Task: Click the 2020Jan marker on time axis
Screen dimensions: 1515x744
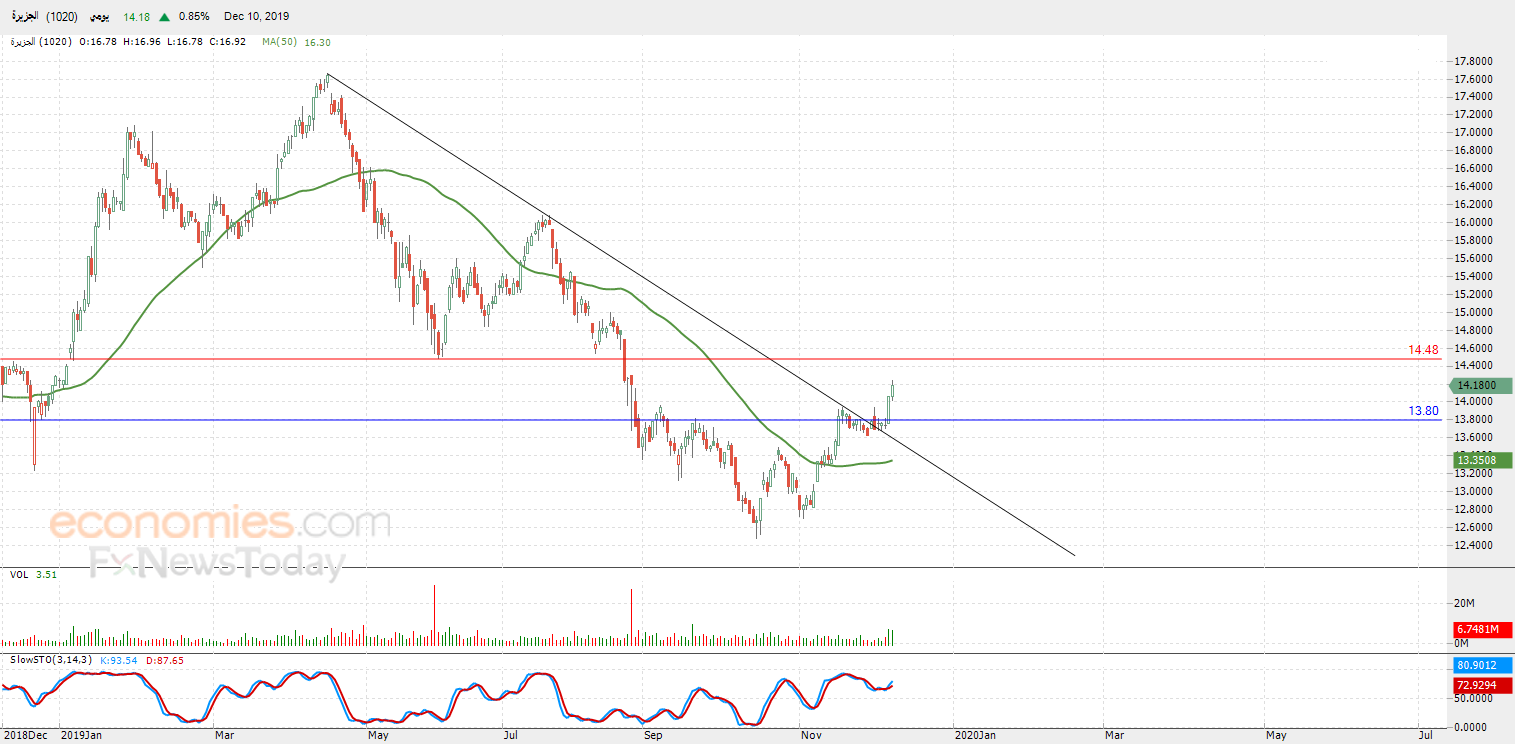Action: tap(974, 736)
